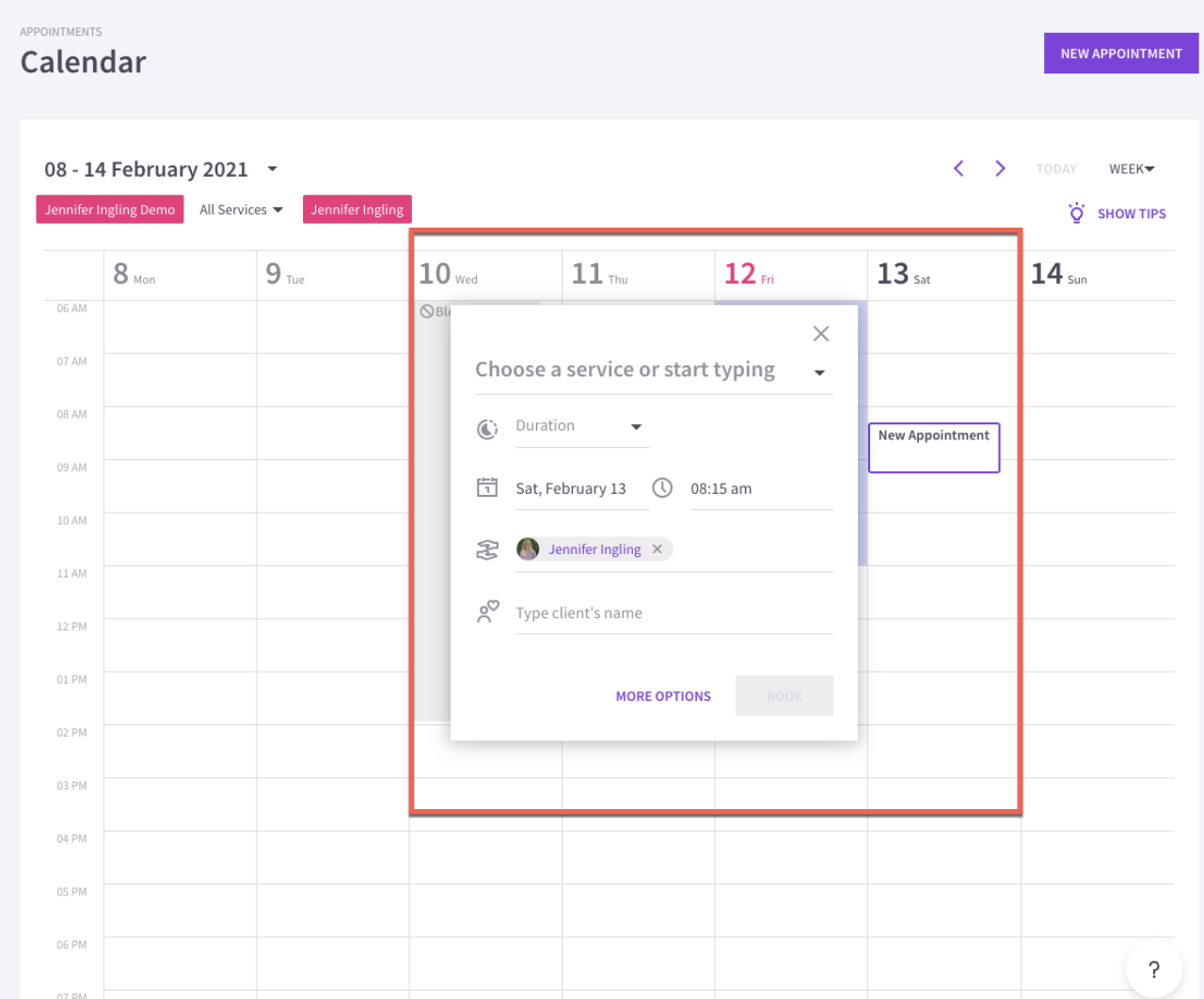
Task: Expand the date range picker dropdown
Action: (272, 169)
